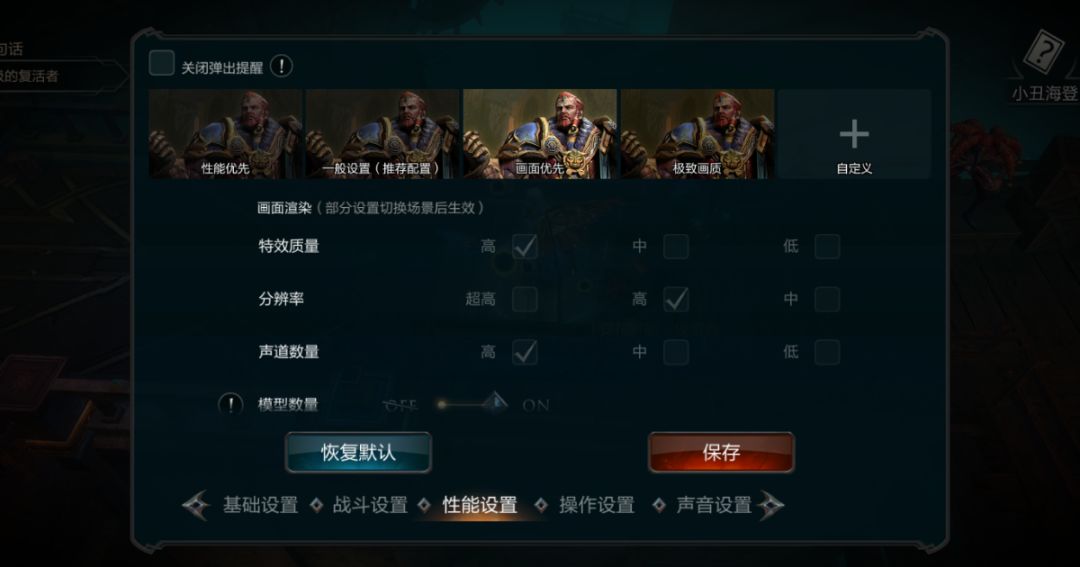This screenshot has width=1080, height=567.
Task: Click the 恢复默认 button
Action: 358,452
